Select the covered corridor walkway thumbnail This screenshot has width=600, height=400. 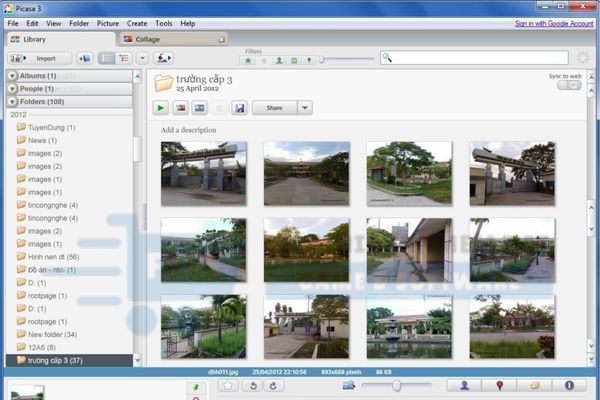(x=409, y=250)
